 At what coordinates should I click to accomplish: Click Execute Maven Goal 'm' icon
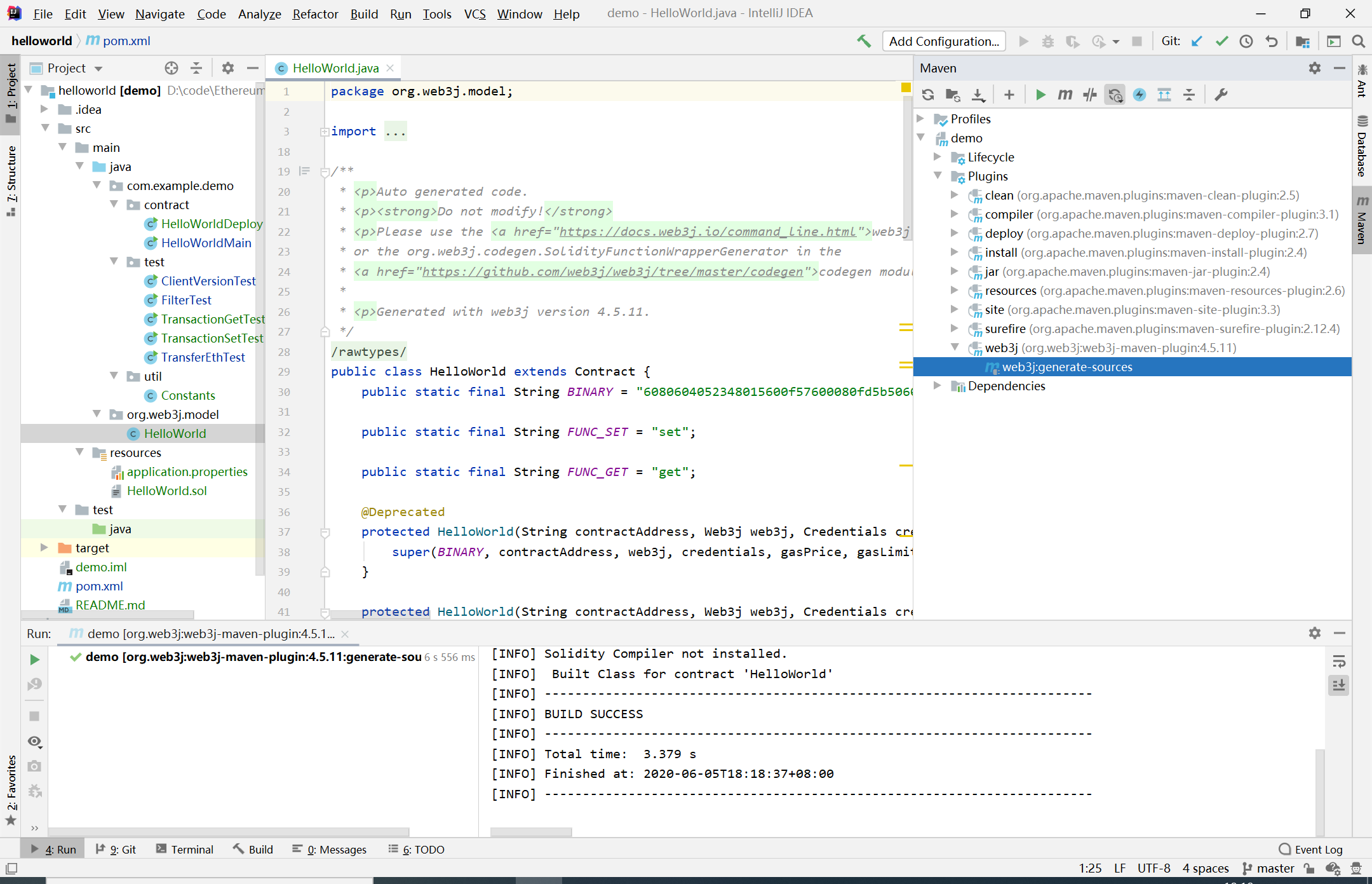(x=1065, y=95)
